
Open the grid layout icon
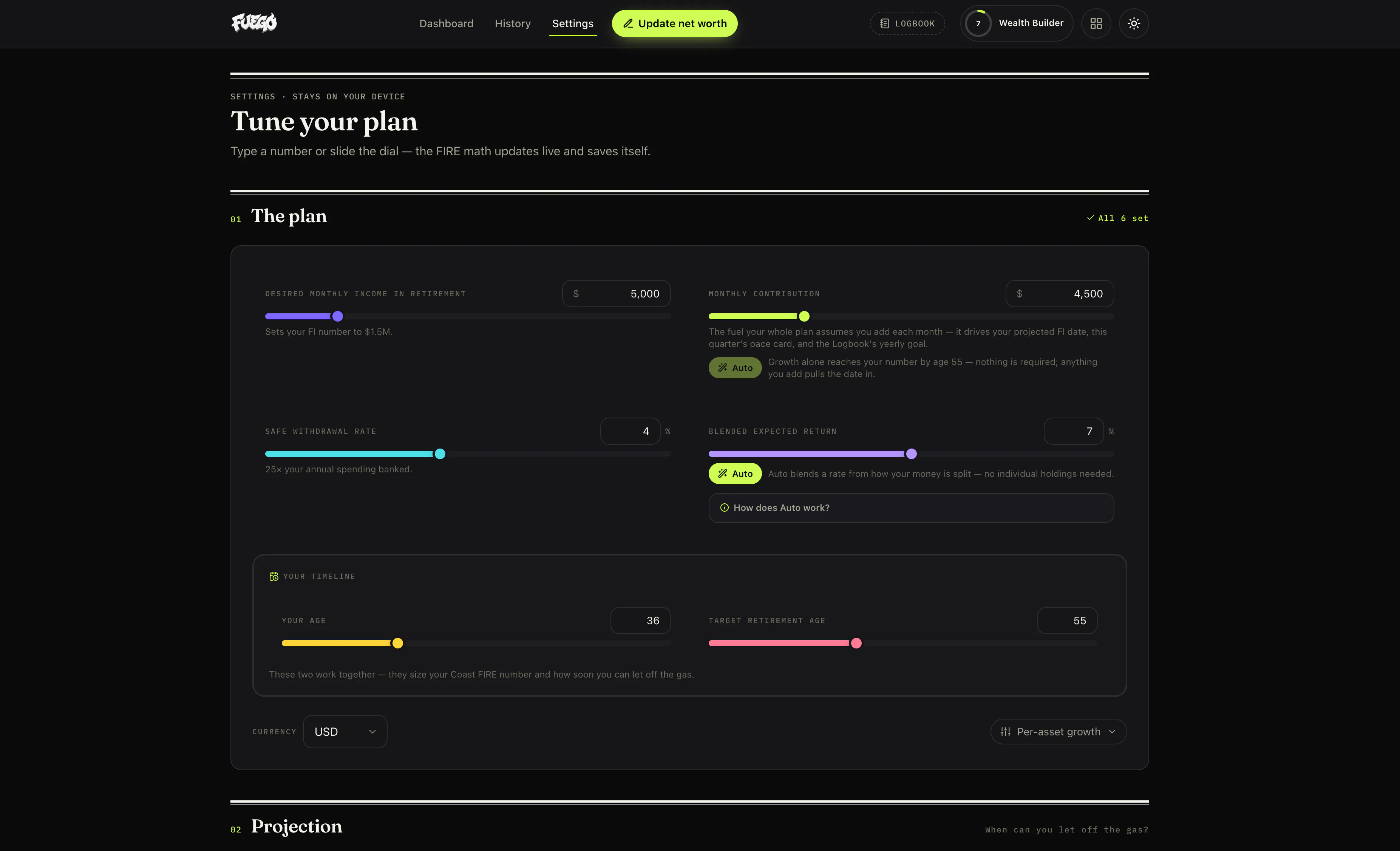click(x=1096, y=23)
